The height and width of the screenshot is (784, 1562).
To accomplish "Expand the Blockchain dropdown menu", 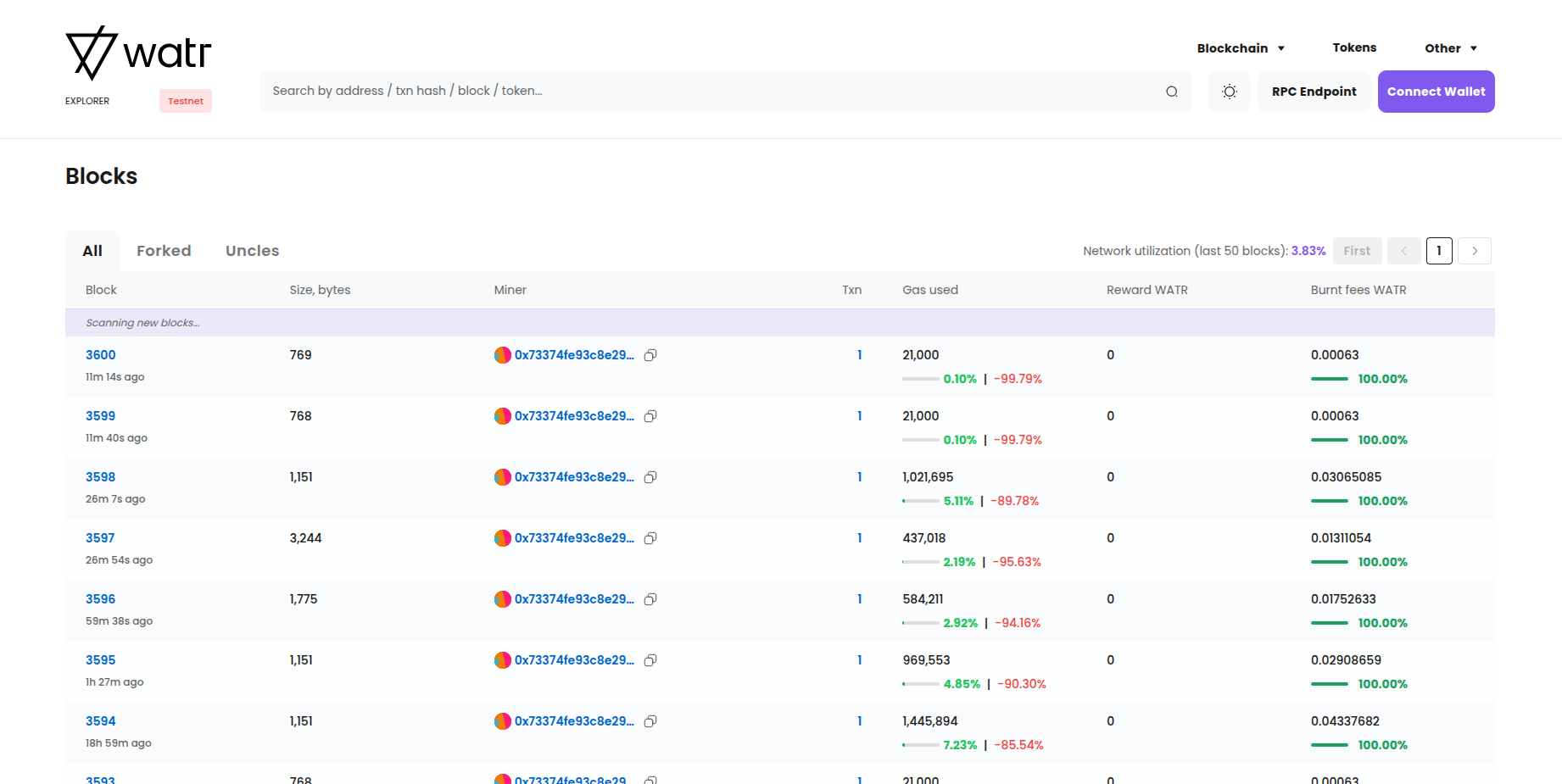I will click(1241, 48).
